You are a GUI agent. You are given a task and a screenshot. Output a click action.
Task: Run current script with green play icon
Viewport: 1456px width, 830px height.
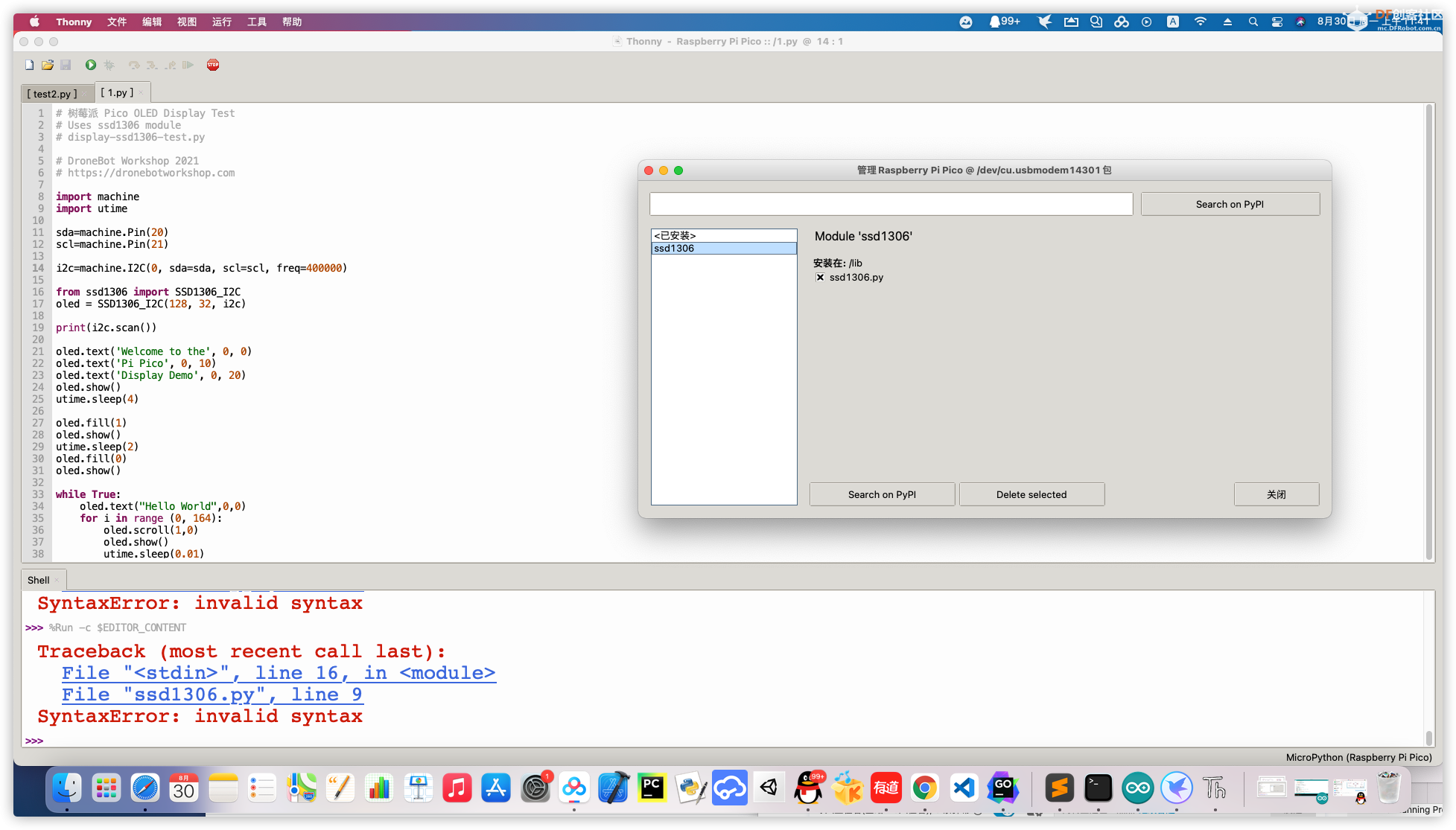pyautogui.click(x=90, y=65)
